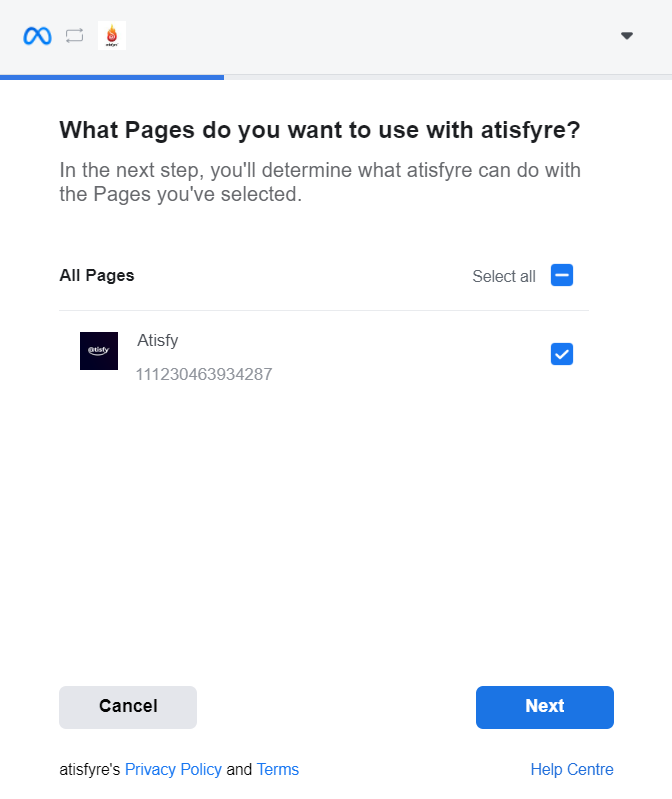
Task: Click the description text under the title
Action: click(320, 182)
